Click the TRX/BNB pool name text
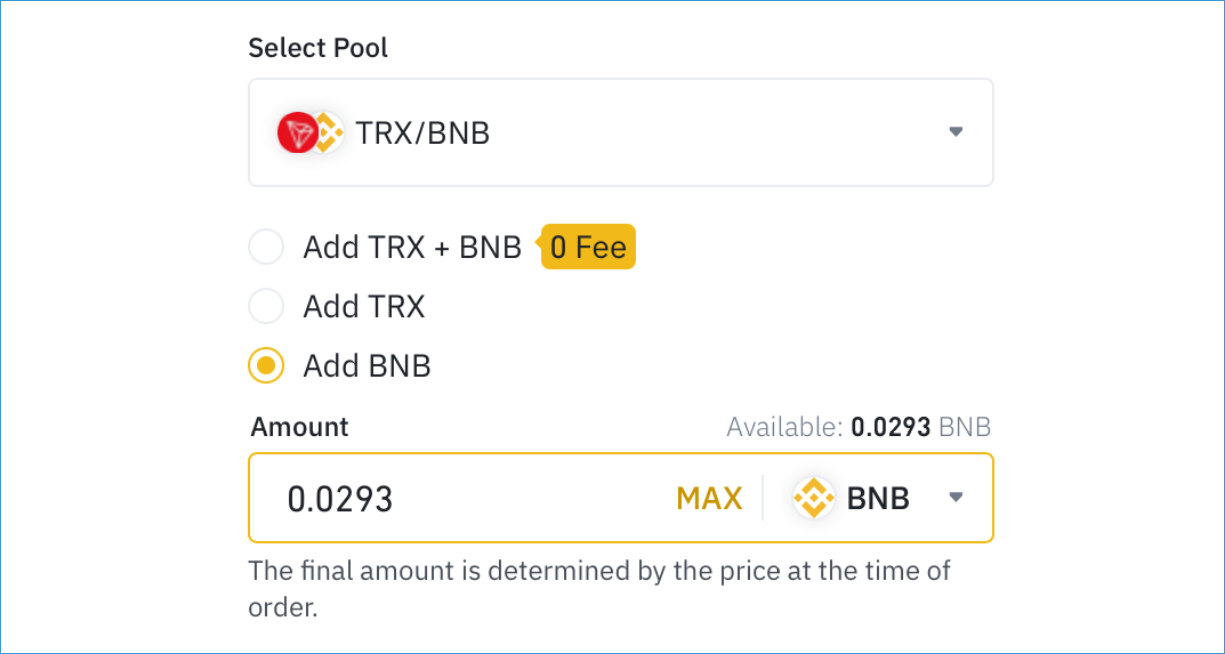This screenshot has width=1225, height=654. [423, 133]
